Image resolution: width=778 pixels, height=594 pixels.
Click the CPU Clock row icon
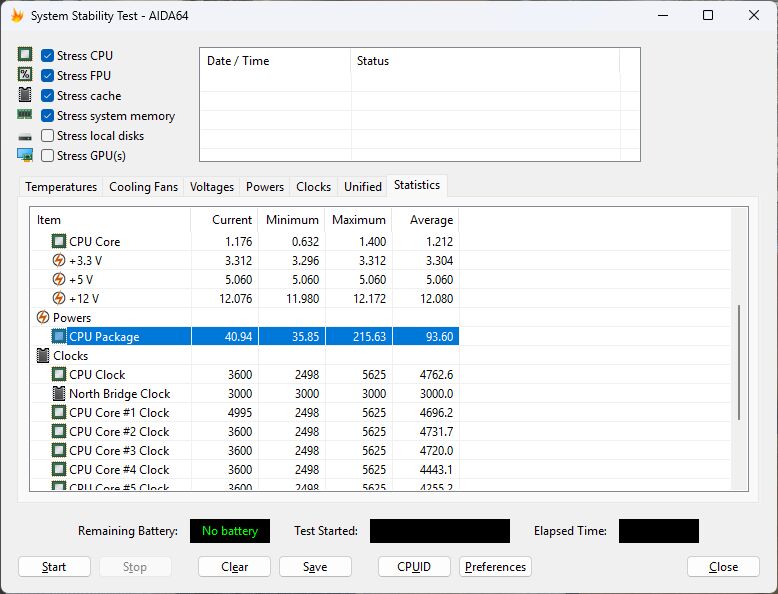59,374
